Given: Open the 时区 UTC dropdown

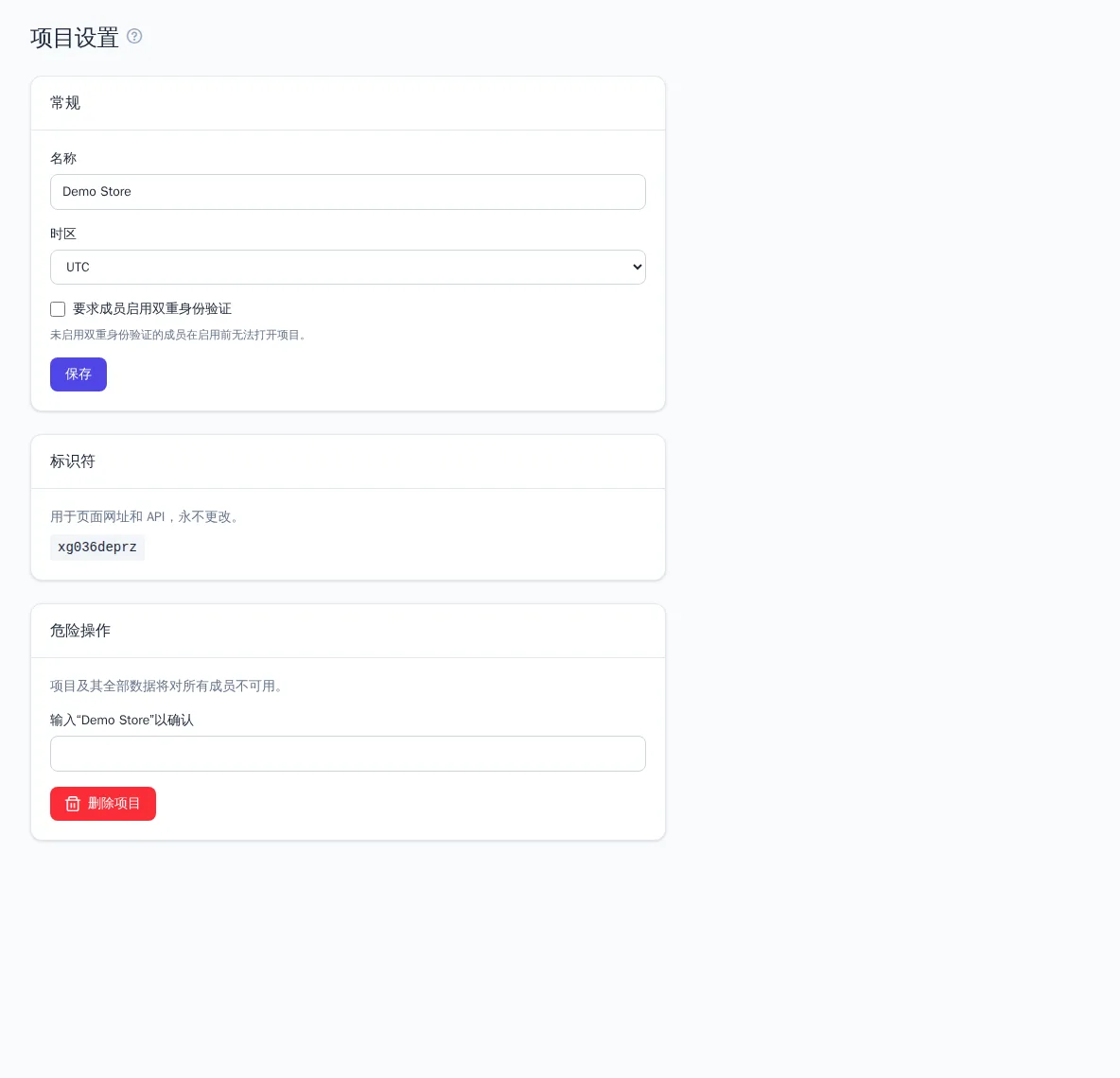Looking at the screenshot, I should pos(348,267).
